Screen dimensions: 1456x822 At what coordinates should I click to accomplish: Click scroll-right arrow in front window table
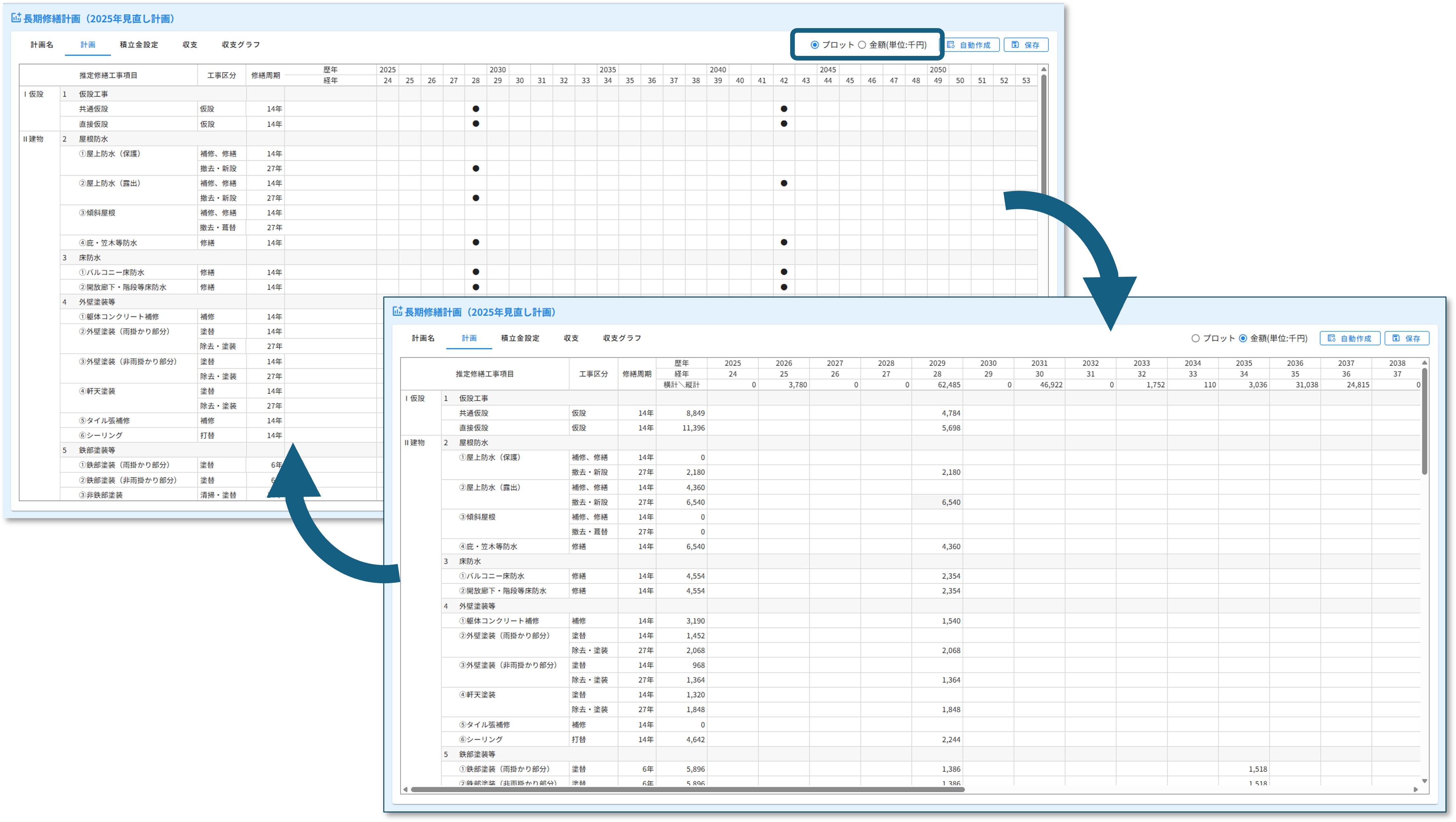1415,789
